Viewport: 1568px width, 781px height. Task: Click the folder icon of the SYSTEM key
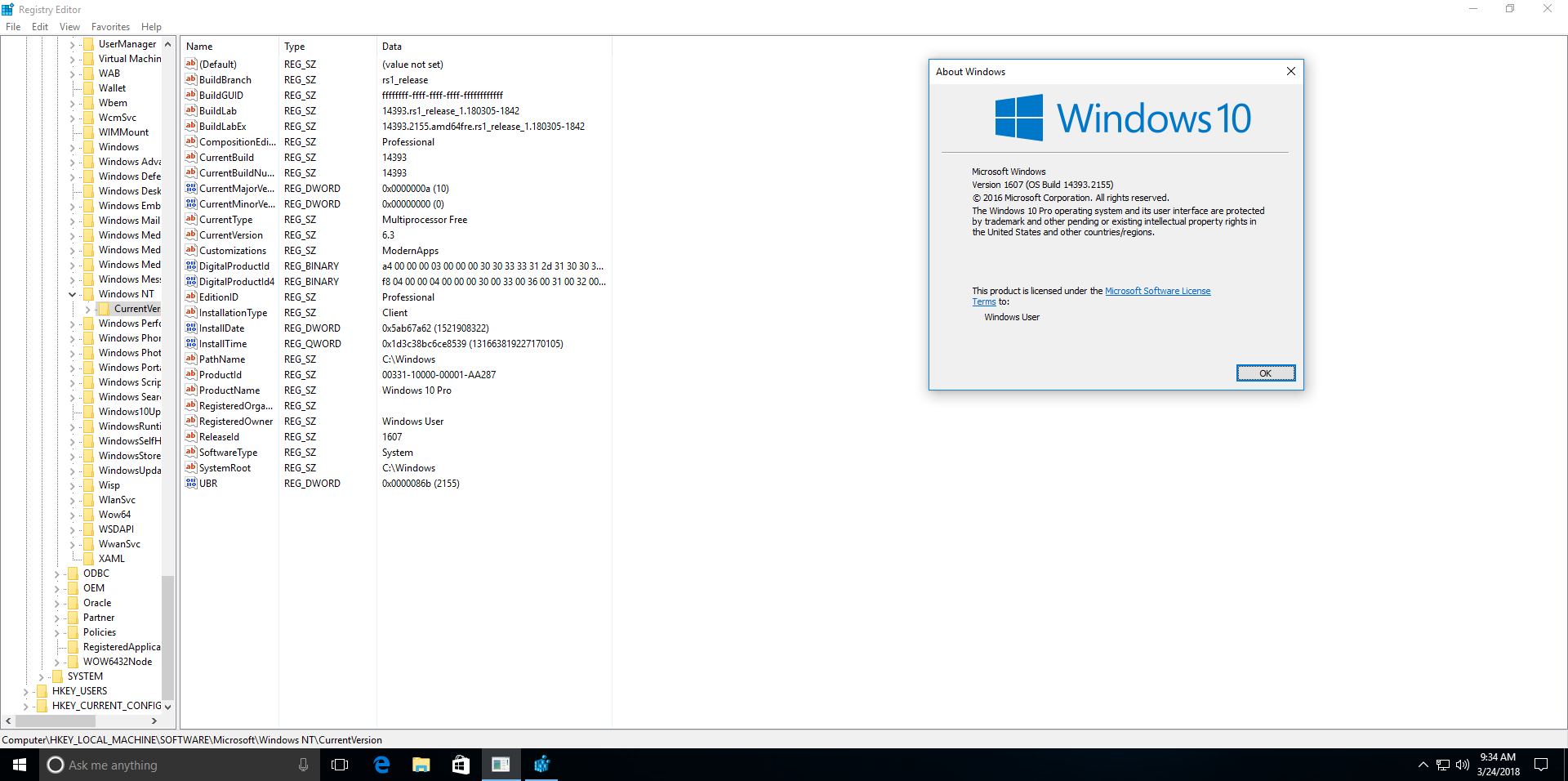[57, 676]
